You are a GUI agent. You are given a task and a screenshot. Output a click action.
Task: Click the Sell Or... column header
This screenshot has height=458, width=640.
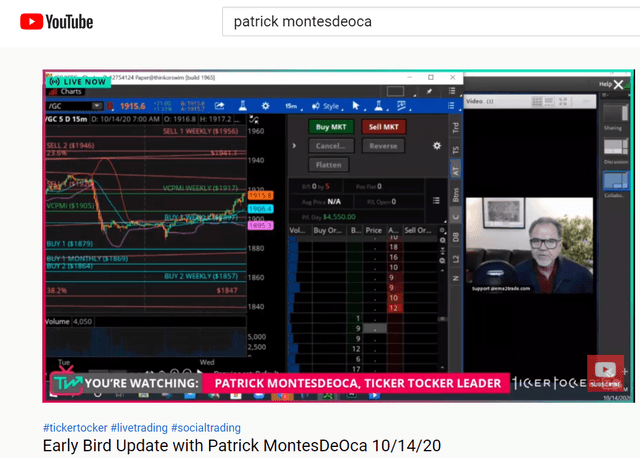(x=418, y=231)
